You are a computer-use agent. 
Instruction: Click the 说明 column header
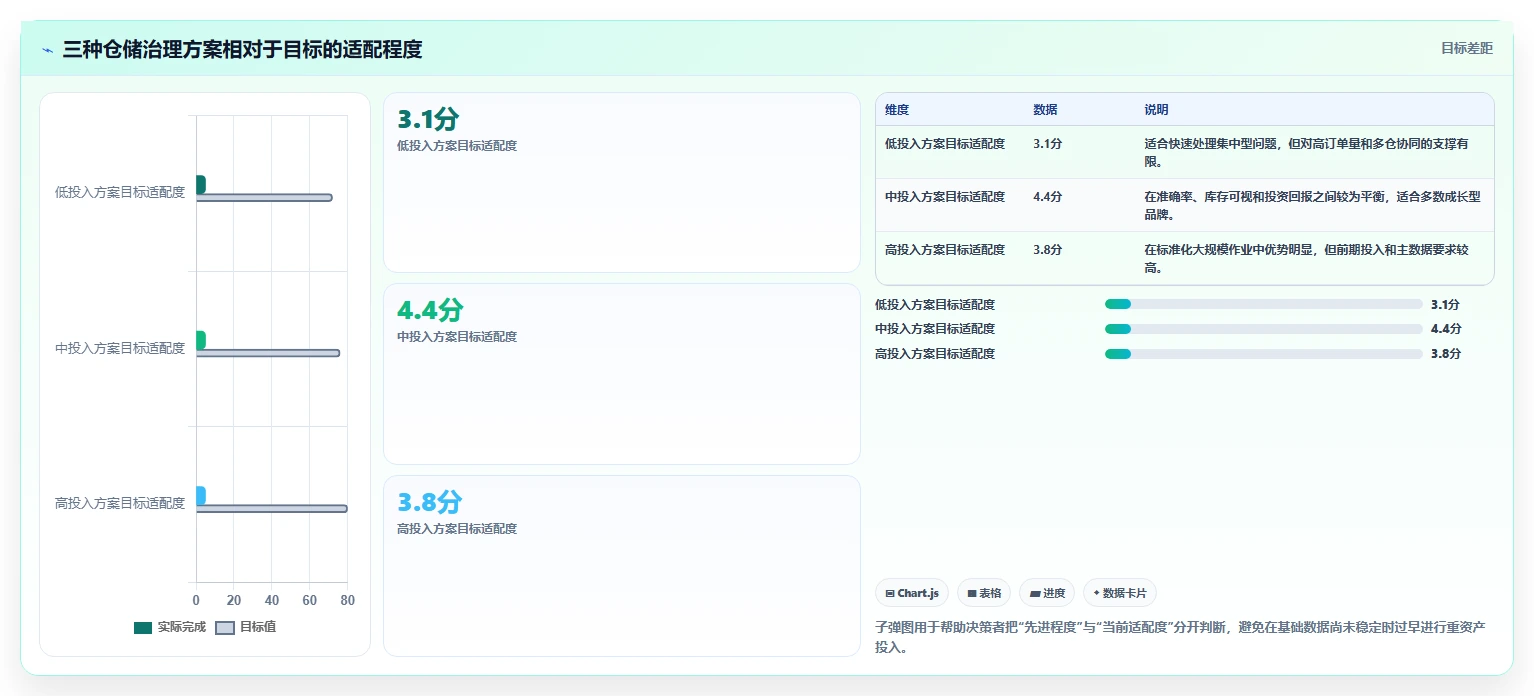(x=1156, y=110)
